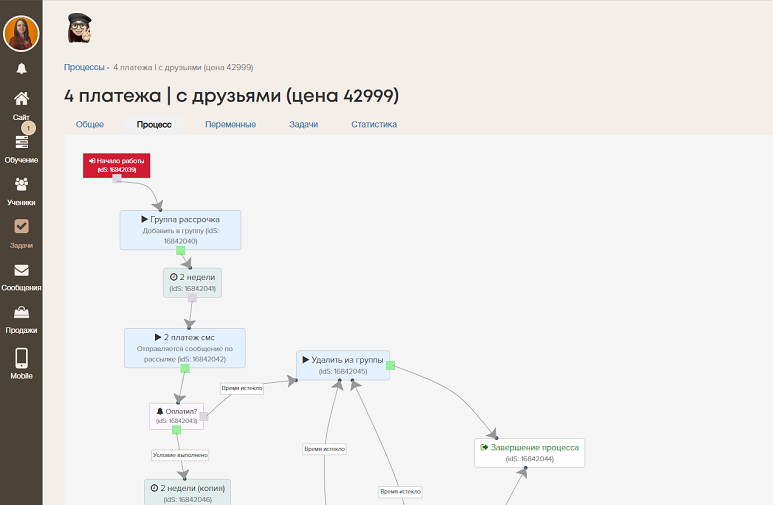Select the Удалить из группы block
This screenshot has width=773, height=505.
coord(343,364)
